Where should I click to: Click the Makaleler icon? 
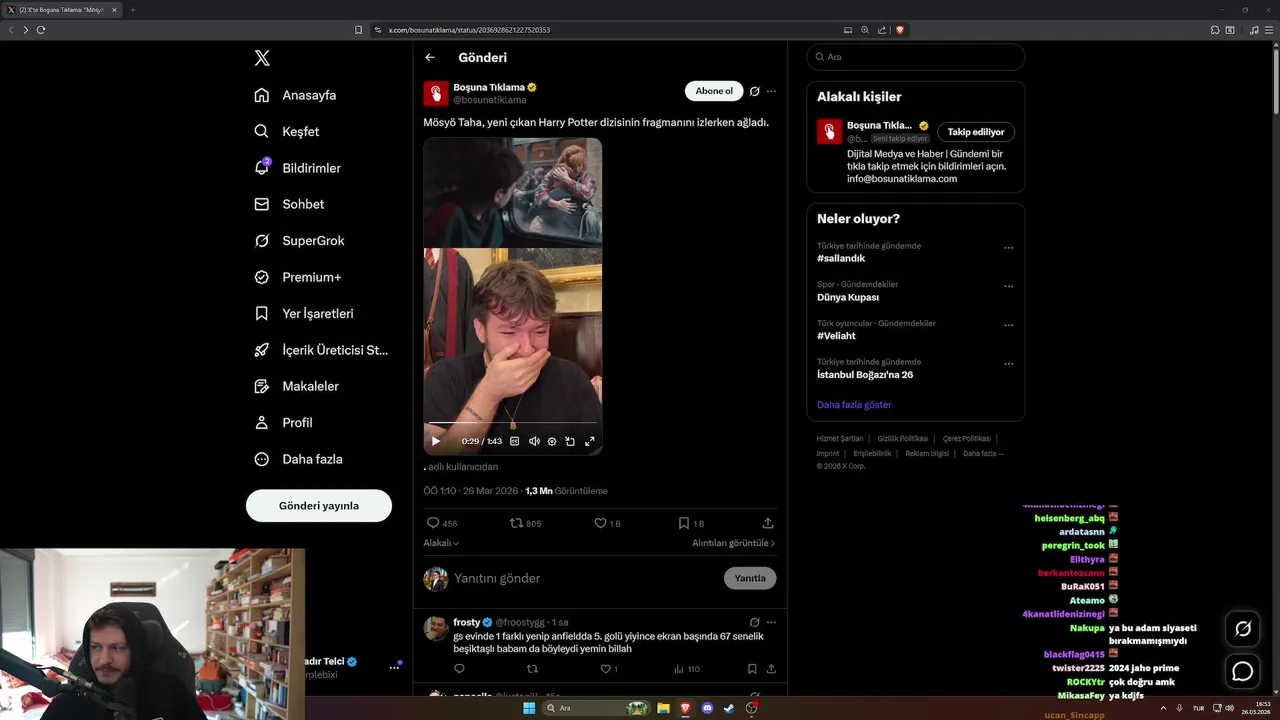[x=261, y=386]
